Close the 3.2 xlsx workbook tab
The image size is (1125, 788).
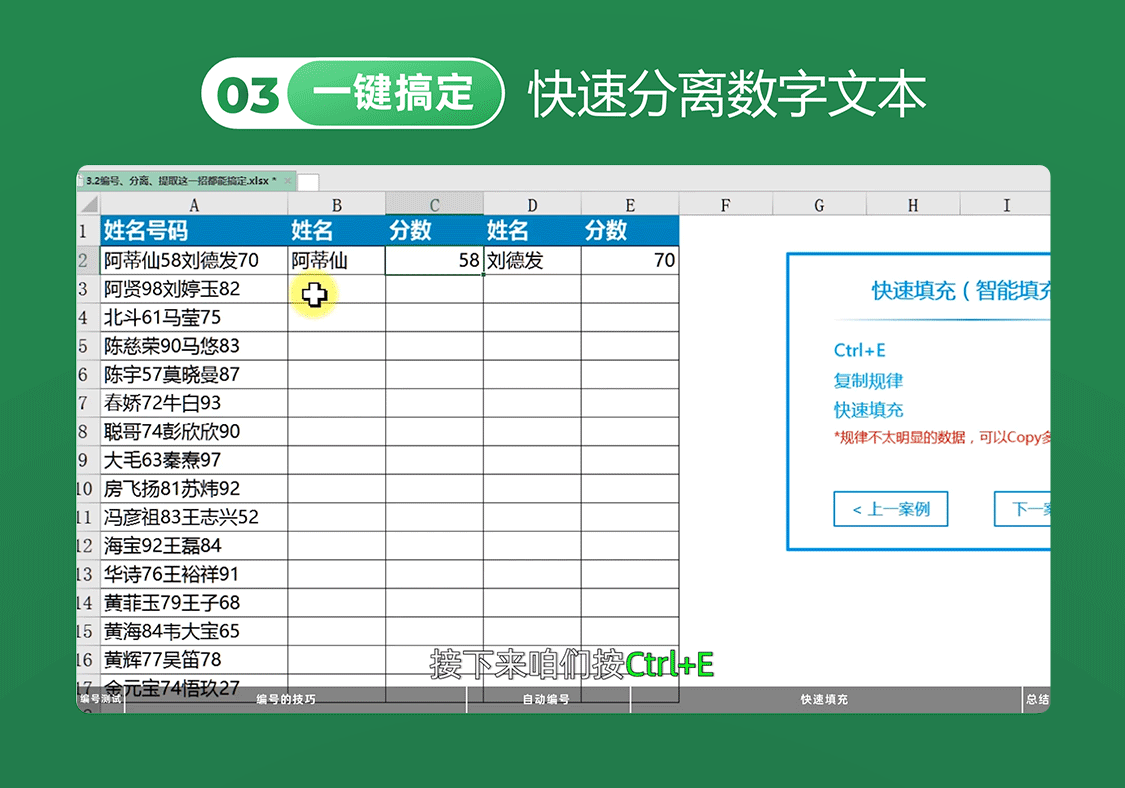(288, 181)
